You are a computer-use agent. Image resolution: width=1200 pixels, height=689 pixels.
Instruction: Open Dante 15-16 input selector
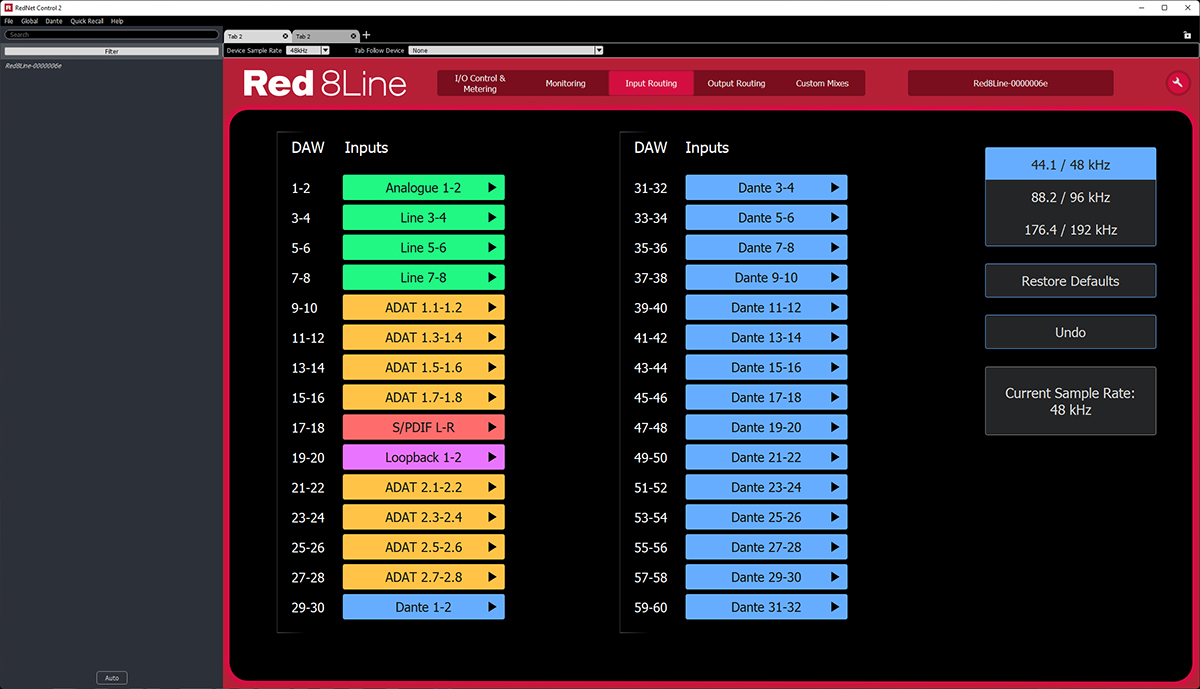click(x=766, y=368)
